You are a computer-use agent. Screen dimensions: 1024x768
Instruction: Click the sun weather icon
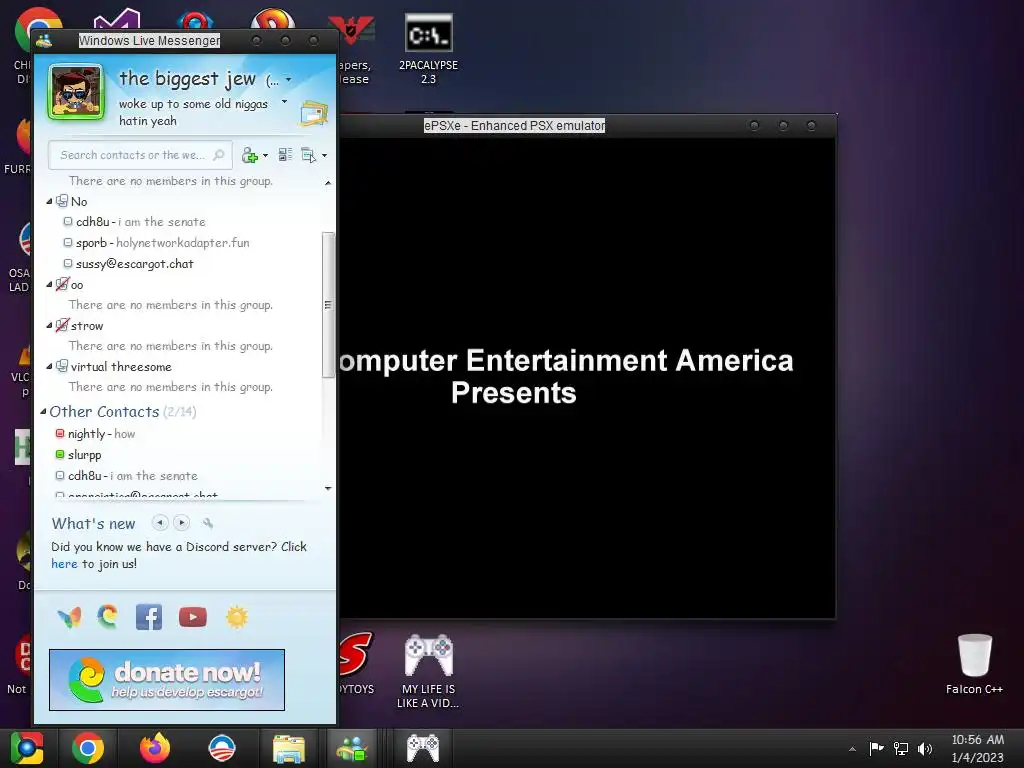pos(237,617)
